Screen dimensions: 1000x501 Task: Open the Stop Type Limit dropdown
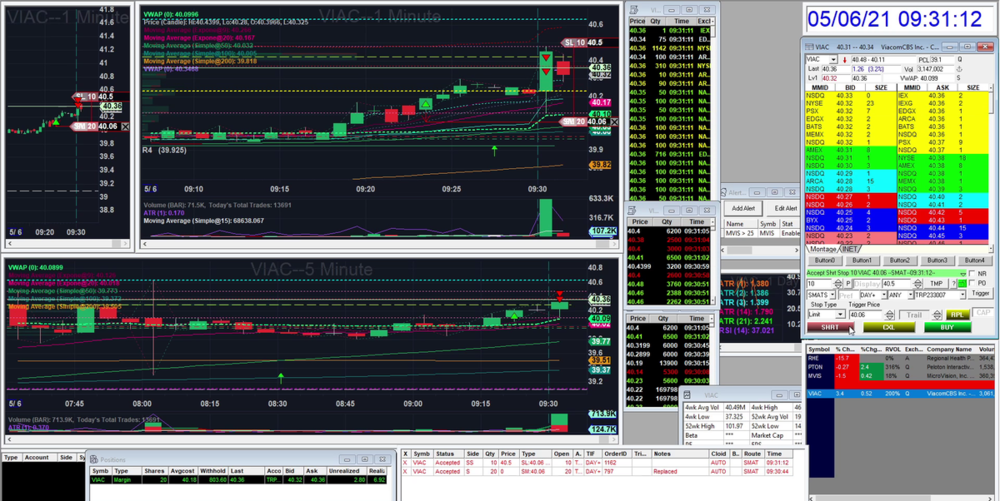click(841, 314)
